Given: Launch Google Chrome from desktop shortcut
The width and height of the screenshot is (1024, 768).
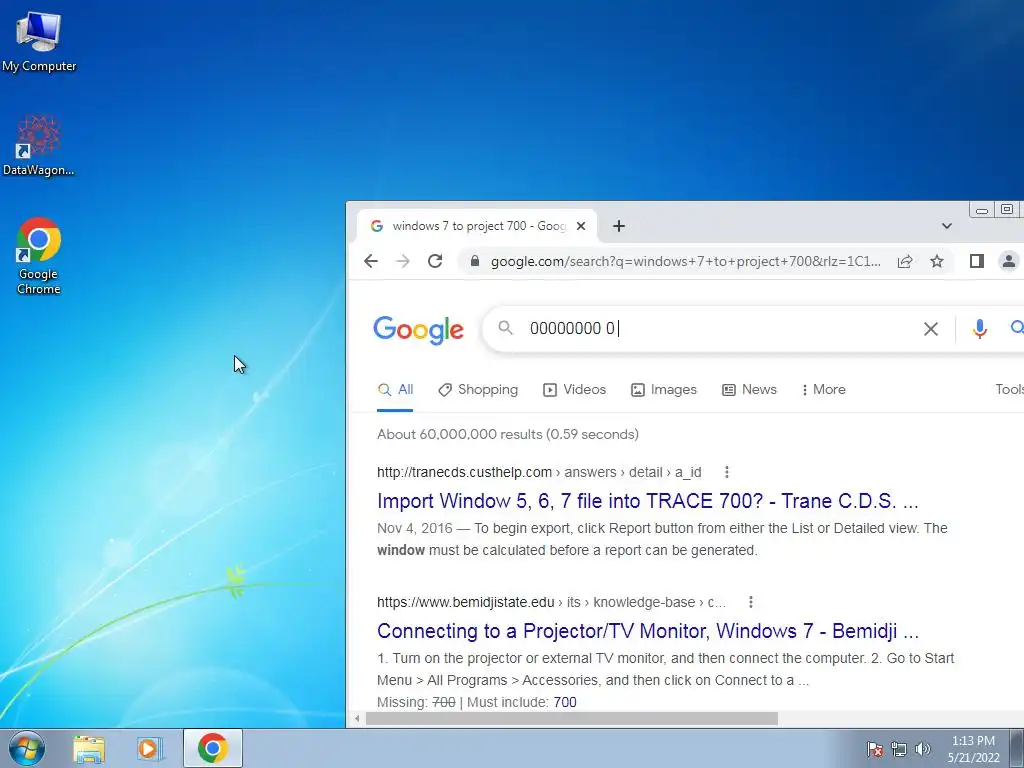Looking at the screenshot, I should [x=39, y=256].
